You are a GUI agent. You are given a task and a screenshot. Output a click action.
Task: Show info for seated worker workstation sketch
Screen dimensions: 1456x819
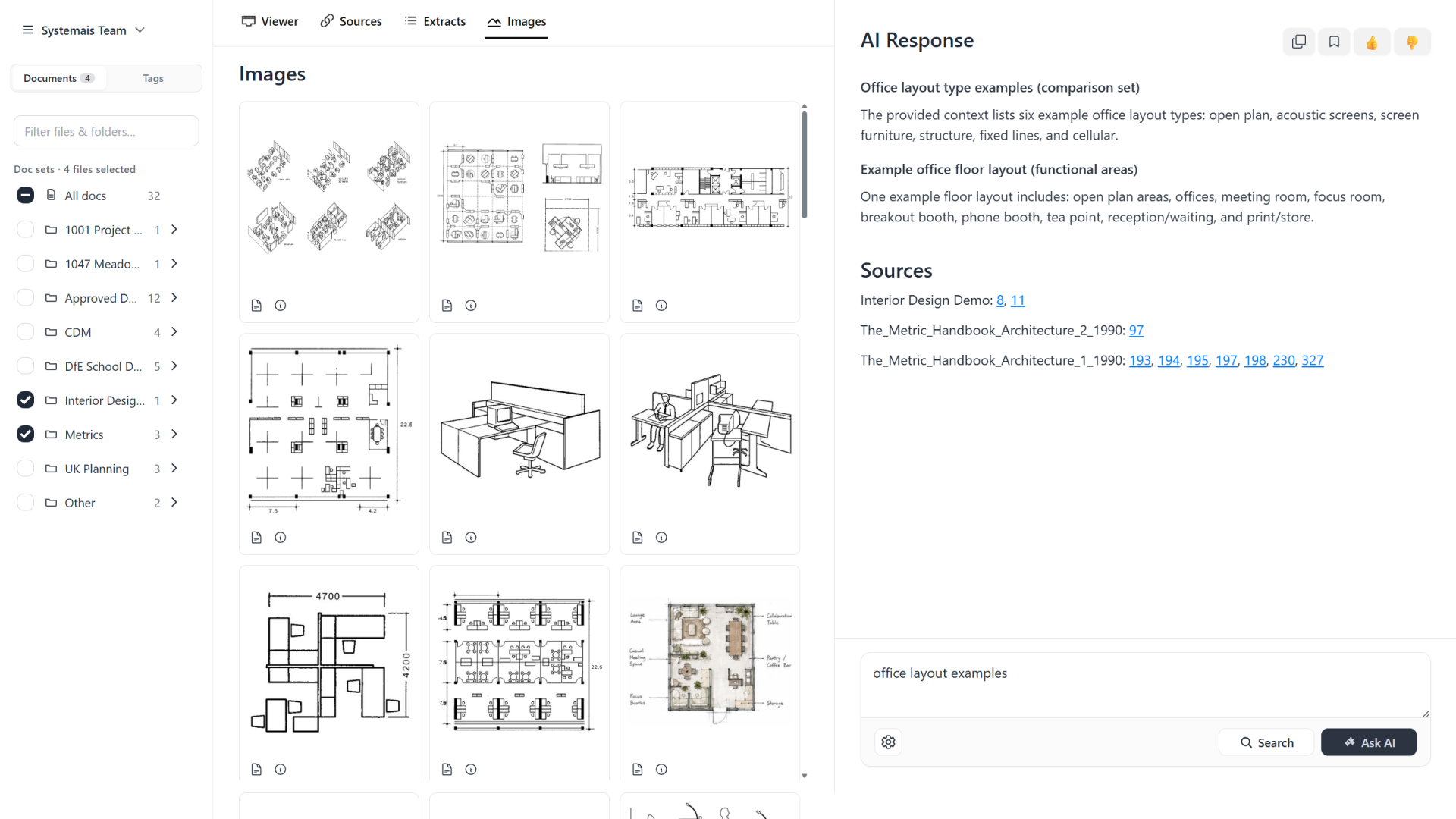661,538
